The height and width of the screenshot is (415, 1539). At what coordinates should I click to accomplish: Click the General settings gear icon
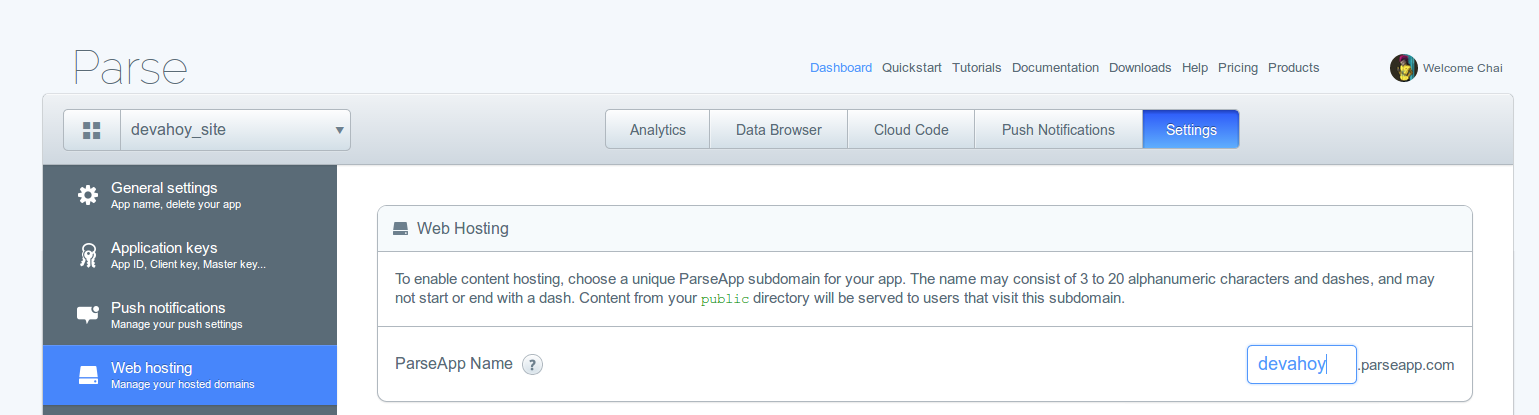point(88,195)
